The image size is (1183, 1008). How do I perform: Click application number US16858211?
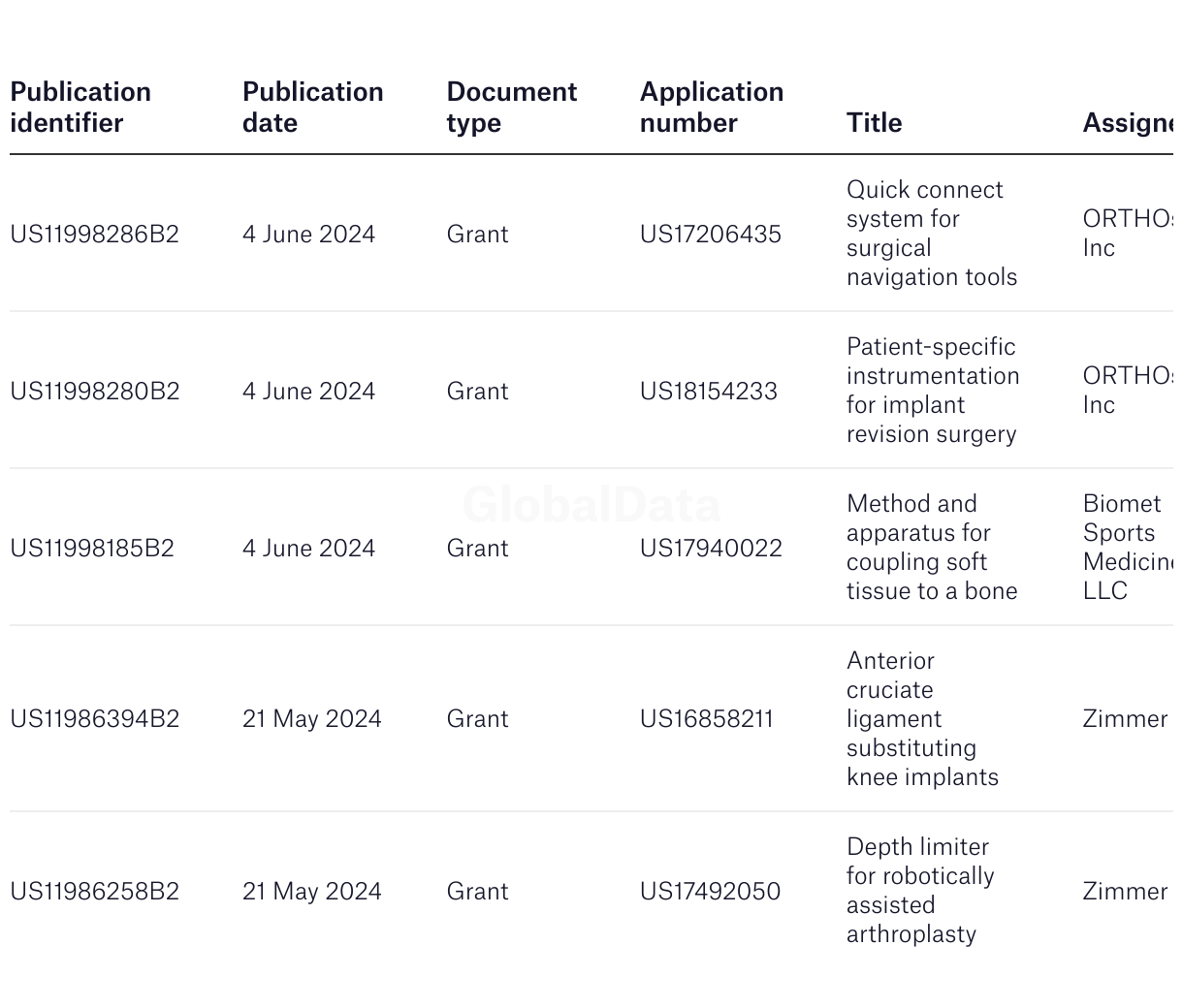pyautogui.click(x=707, y=719)
